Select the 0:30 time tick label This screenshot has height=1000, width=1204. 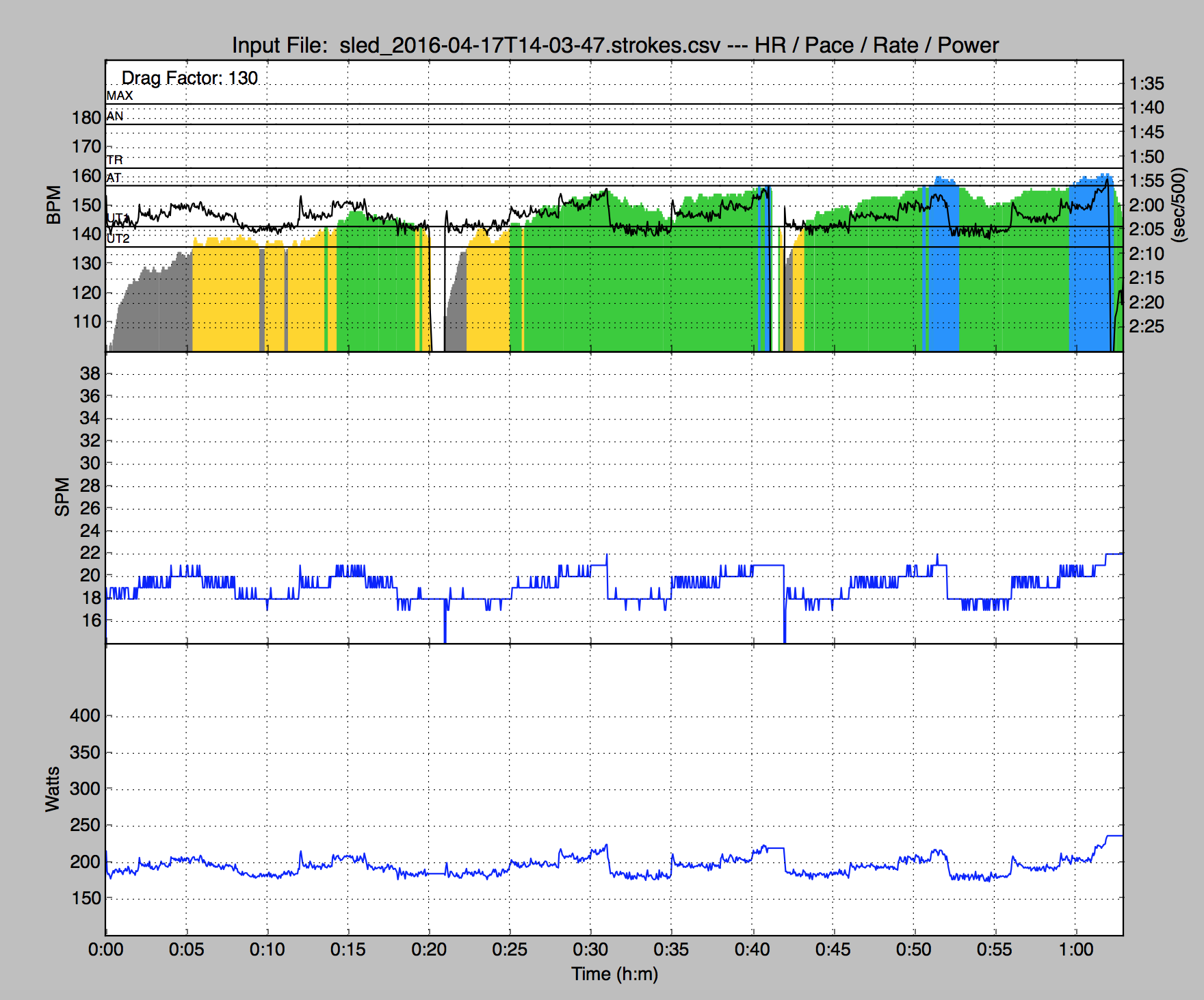point(590,949)
